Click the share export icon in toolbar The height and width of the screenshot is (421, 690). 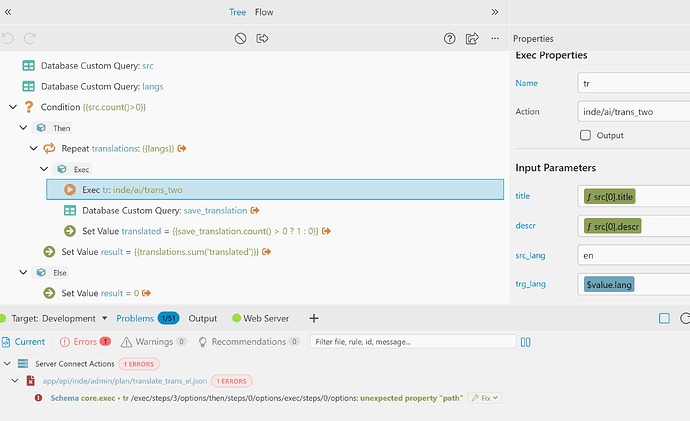pyautogui.click(x=472, y=38)
